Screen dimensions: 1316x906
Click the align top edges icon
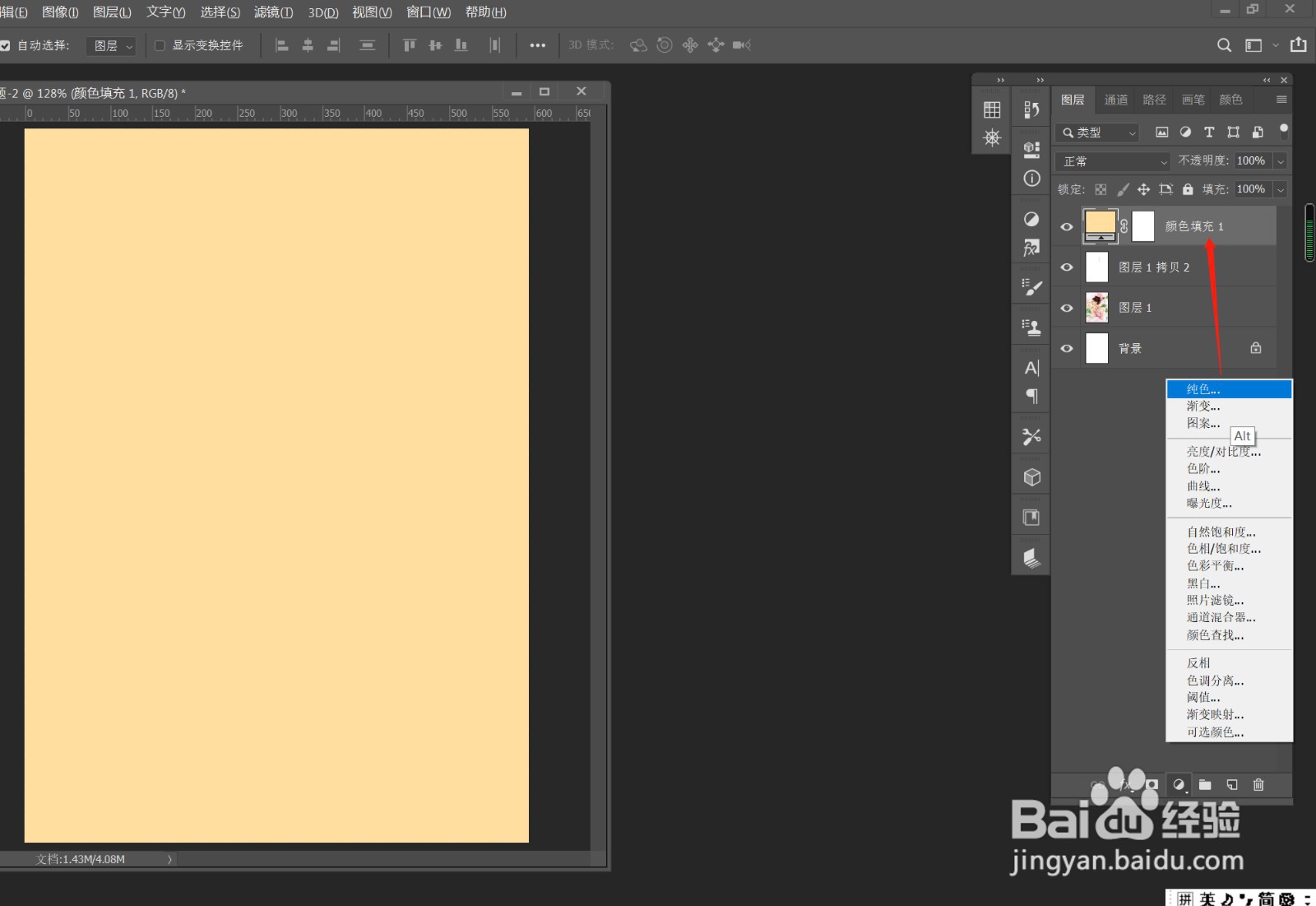410,45
